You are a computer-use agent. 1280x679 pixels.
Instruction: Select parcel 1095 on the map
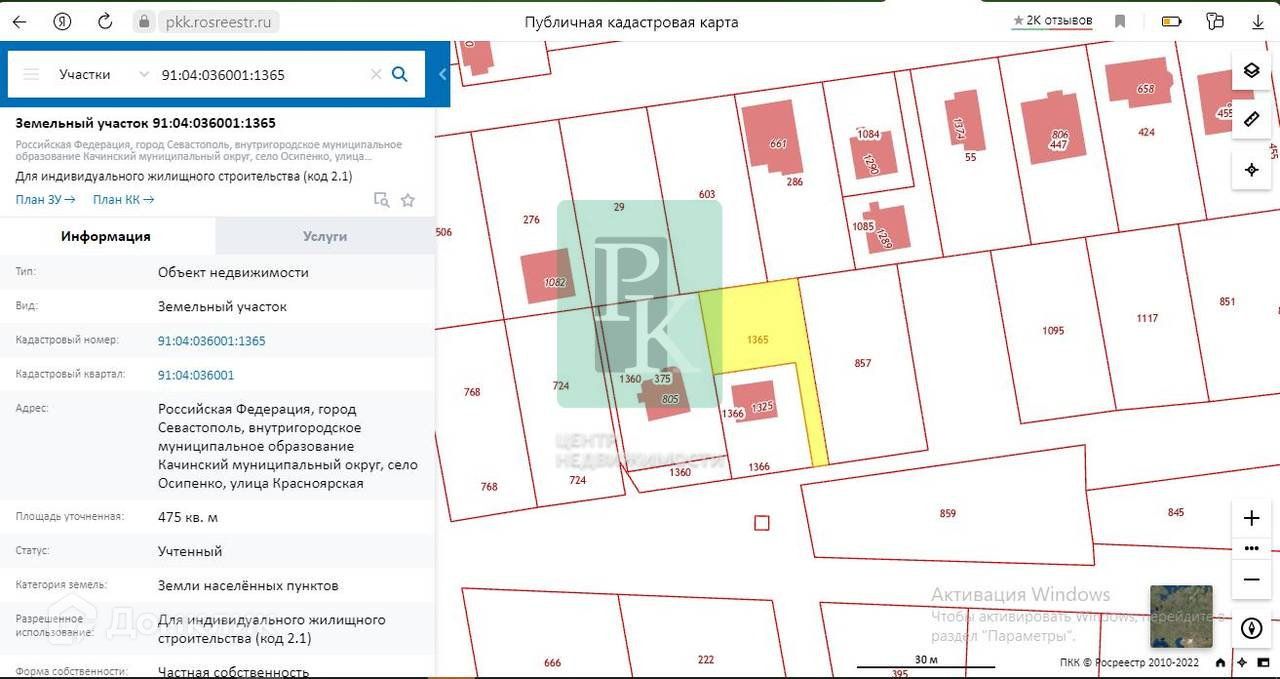tap(1053, 330)
